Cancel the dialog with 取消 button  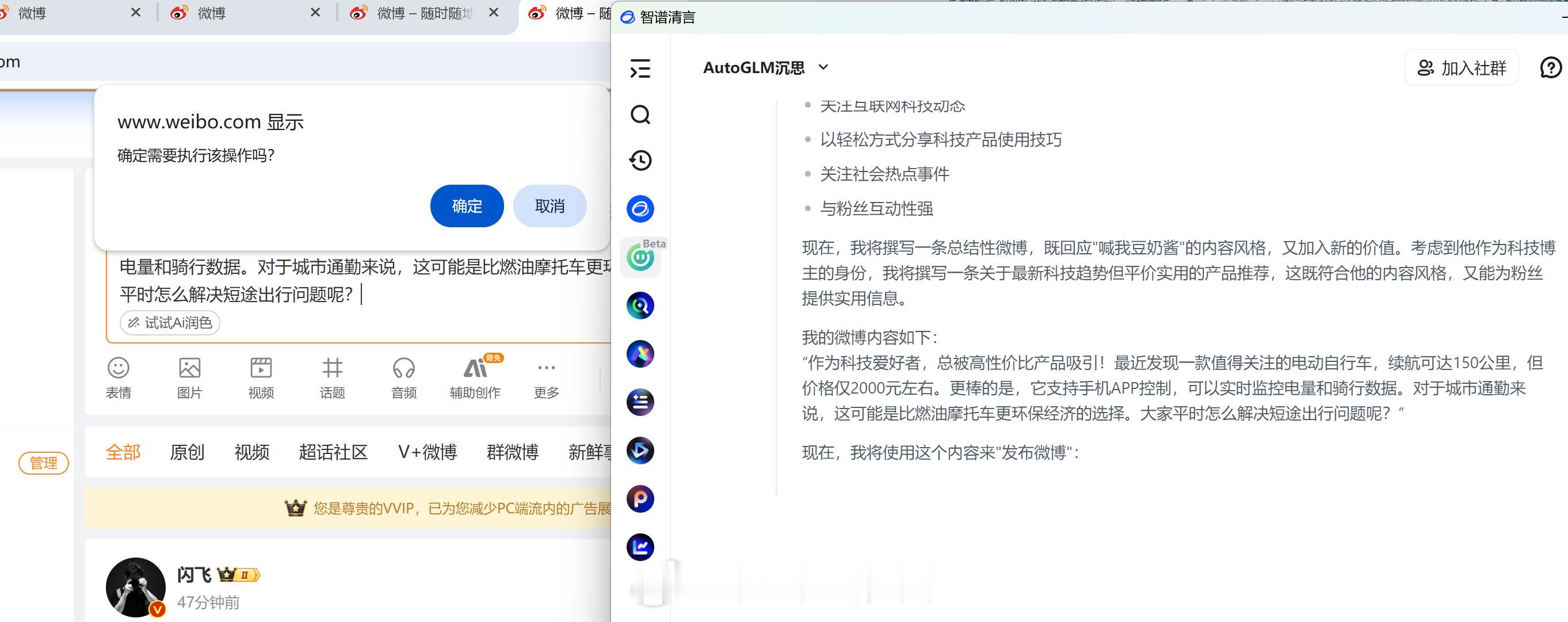pyautogui.click(x=550, y=206)
